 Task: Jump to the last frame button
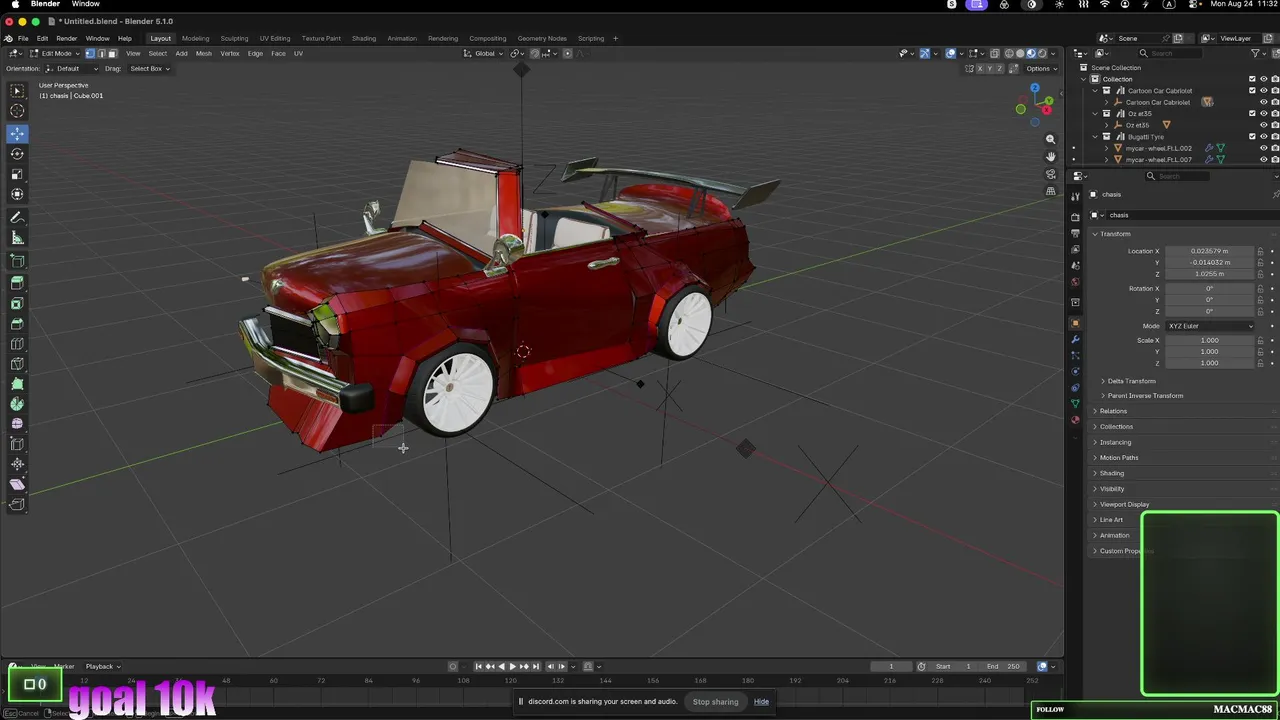tap(537, 666)
